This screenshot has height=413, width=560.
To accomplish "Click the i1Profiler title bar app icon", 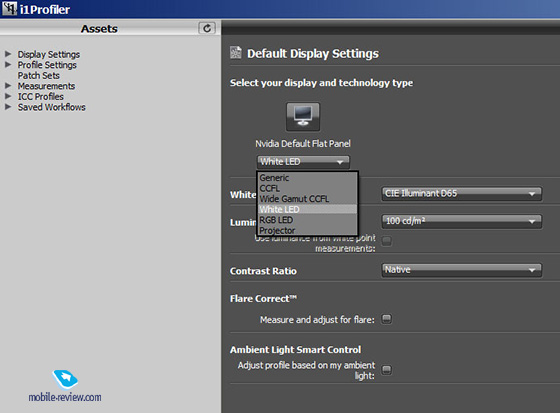I will tap(9, 9).
